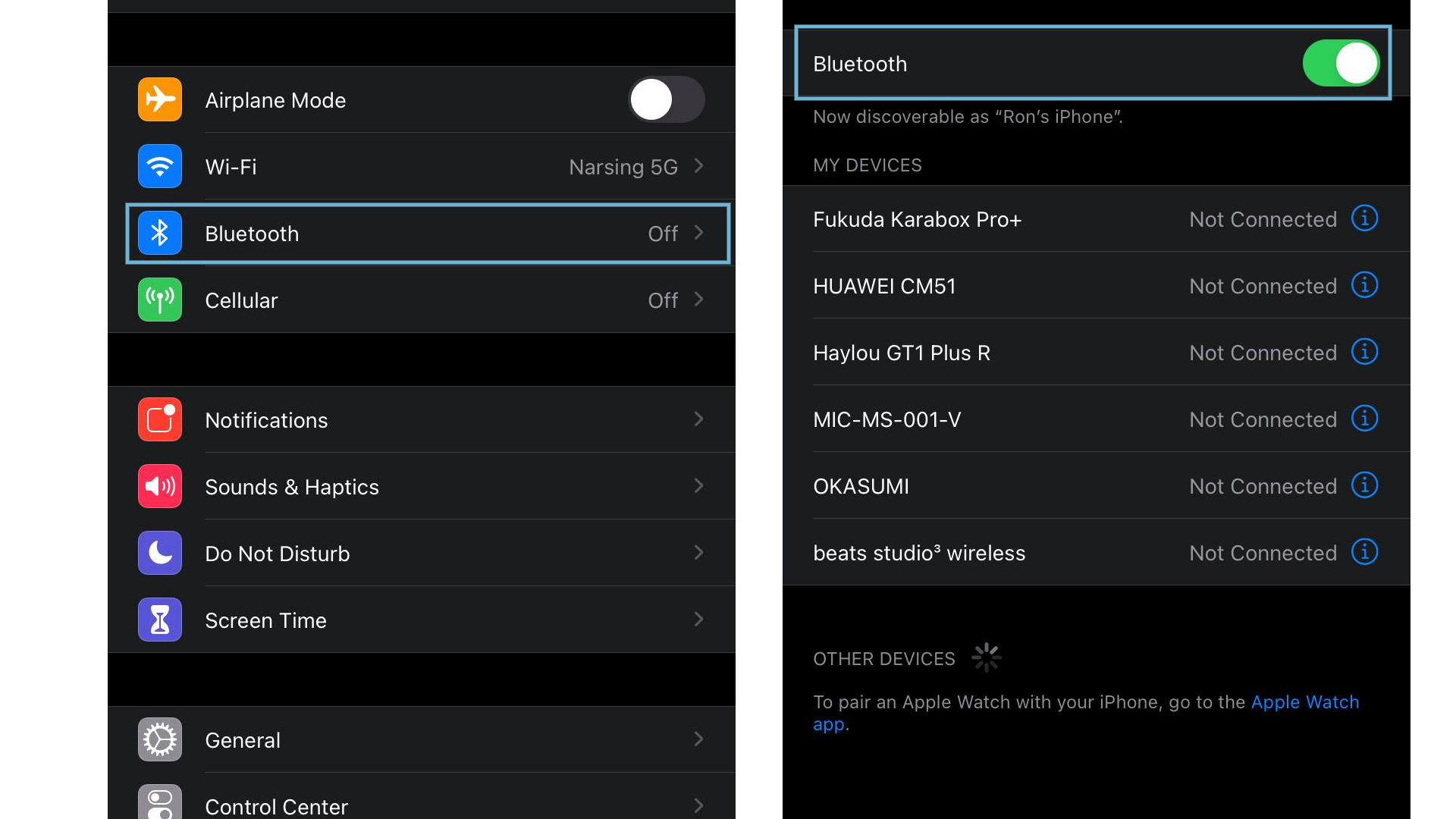Open Bluetooth settings via its chevron
The height and width of the screenshot is (819, 1456).
(x=699, y=232)
